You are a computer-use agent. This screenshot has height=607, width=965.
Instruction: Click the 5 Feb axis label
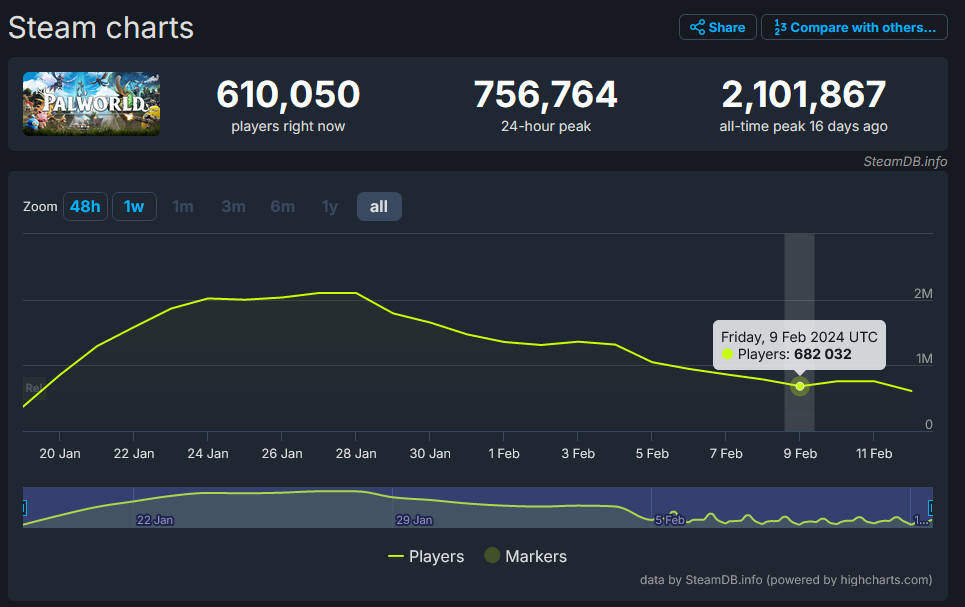[x=652, y=454]
